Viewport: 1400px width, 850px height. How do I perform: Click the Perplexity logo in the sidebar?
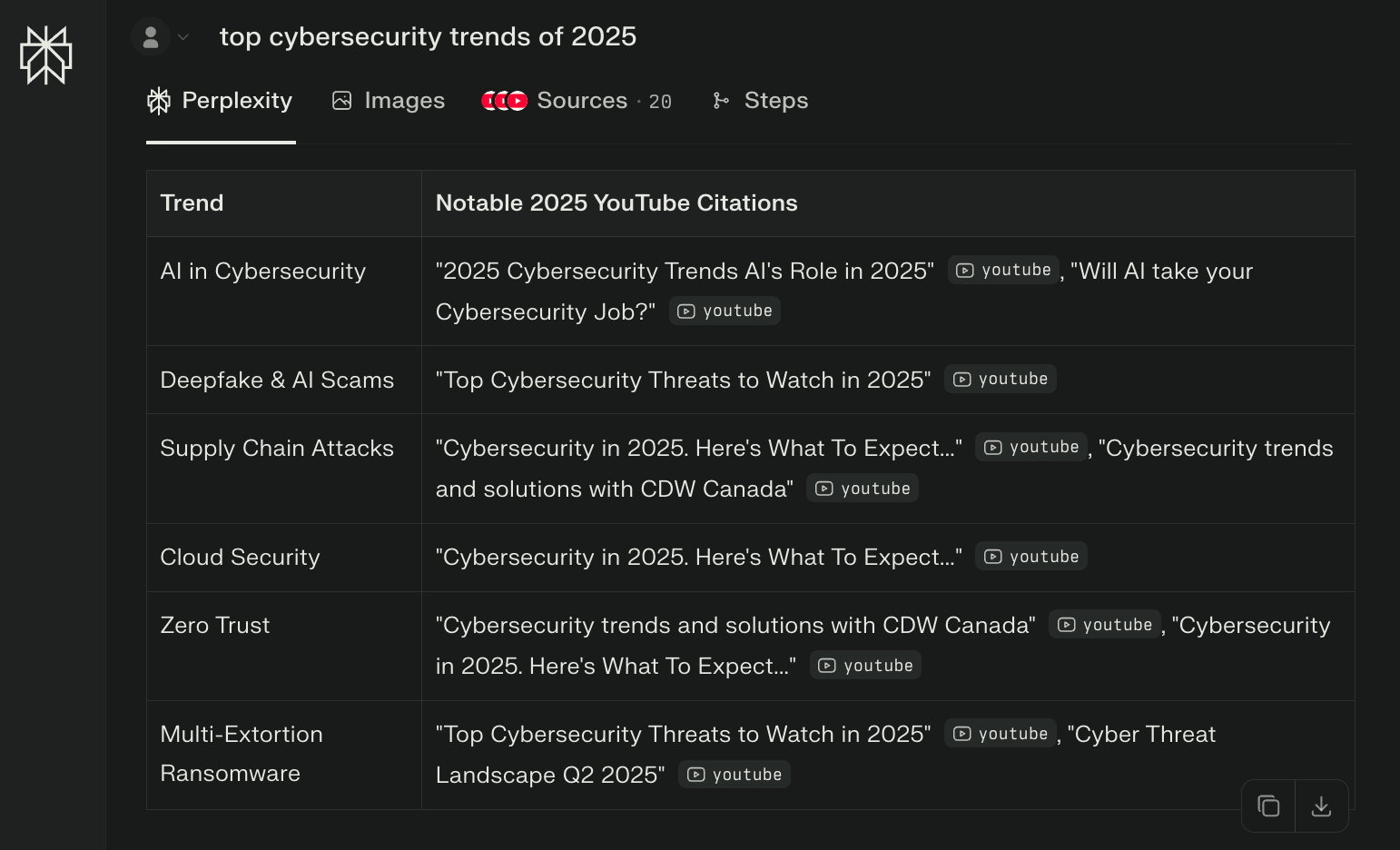tap(46, 54)
